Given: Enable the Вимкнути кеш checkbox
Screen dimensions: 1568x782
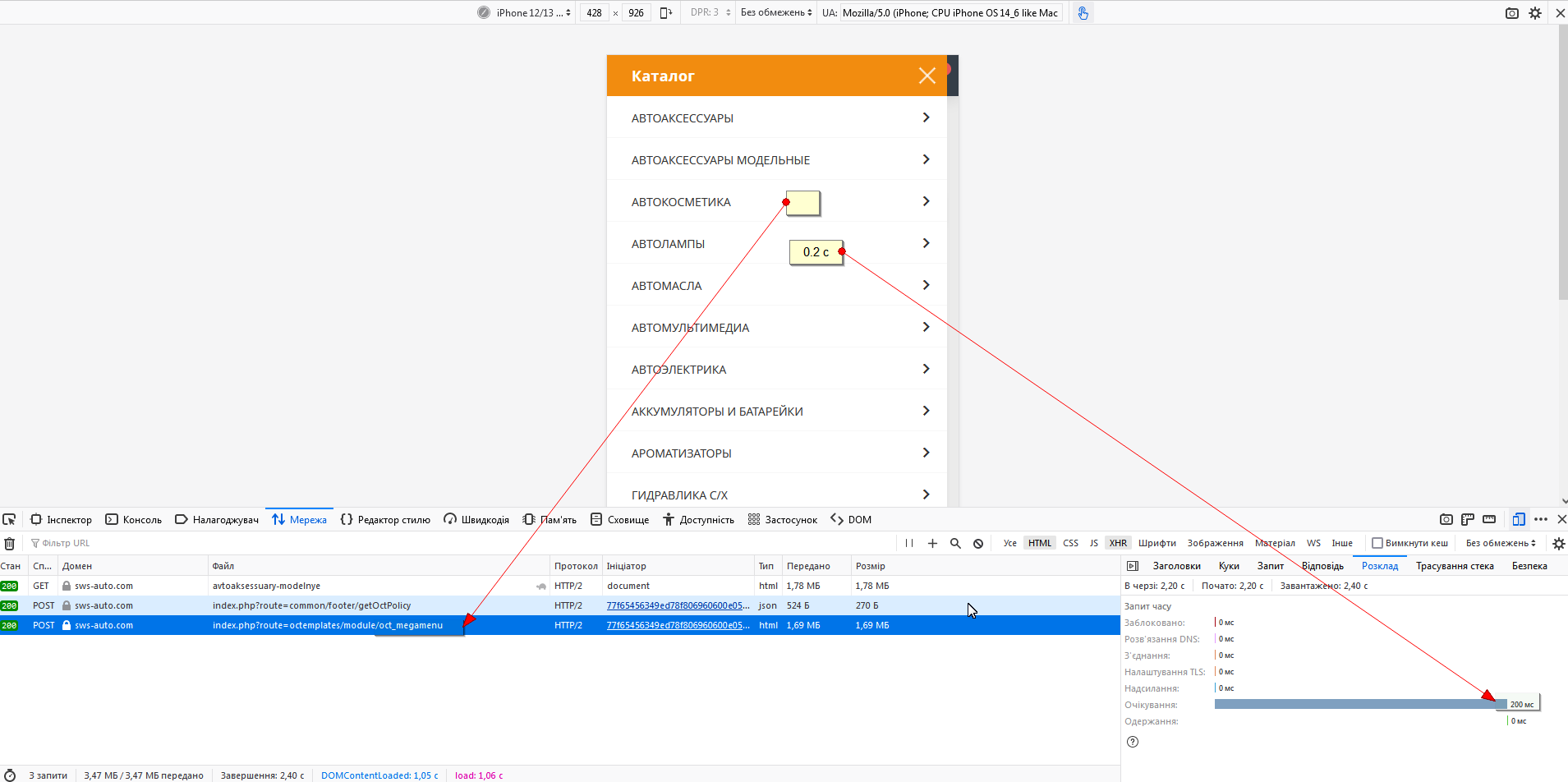Looking at the screenshot, I should (x=1377, y=543).
